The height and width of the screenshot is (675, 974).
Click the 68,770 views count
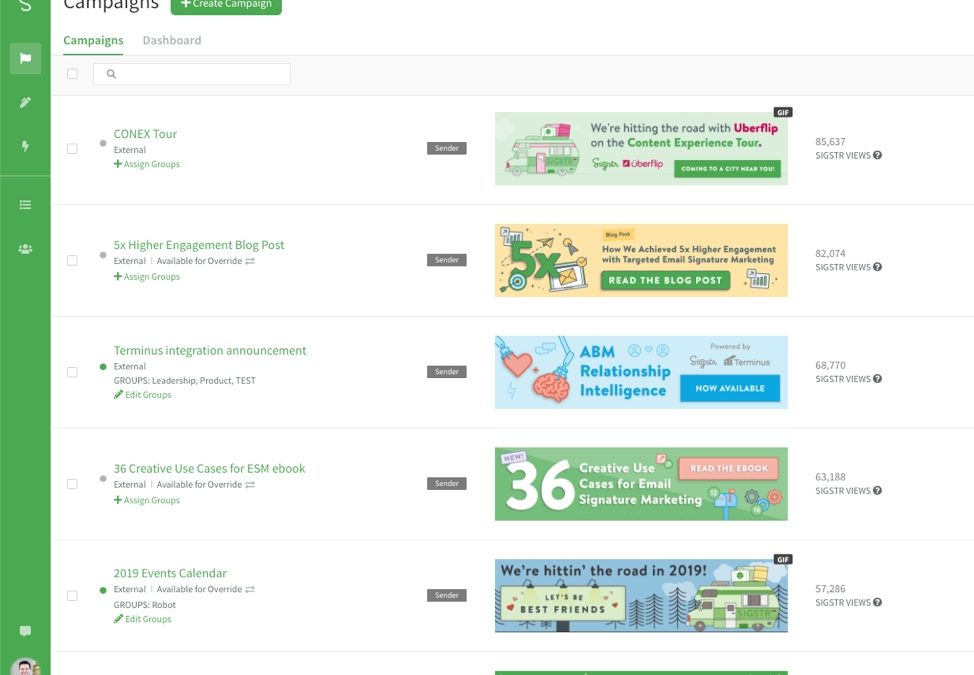pos(830,365)
